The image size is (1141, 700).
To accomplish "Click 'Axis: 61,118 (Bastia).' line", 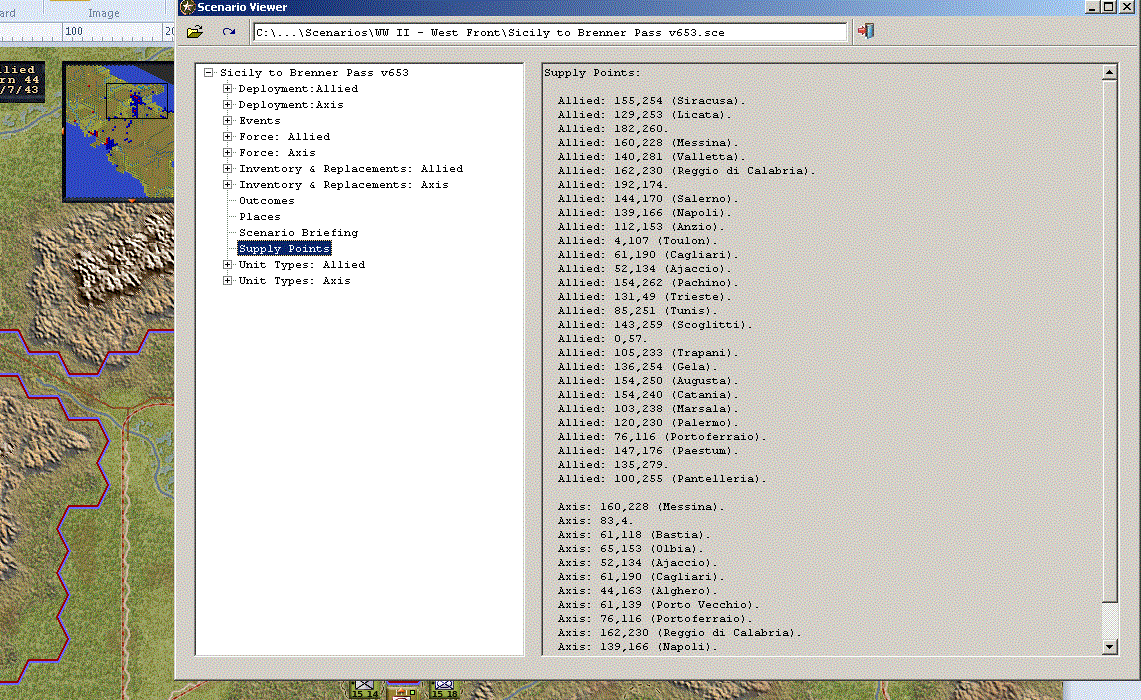I will tap(634, 535).
